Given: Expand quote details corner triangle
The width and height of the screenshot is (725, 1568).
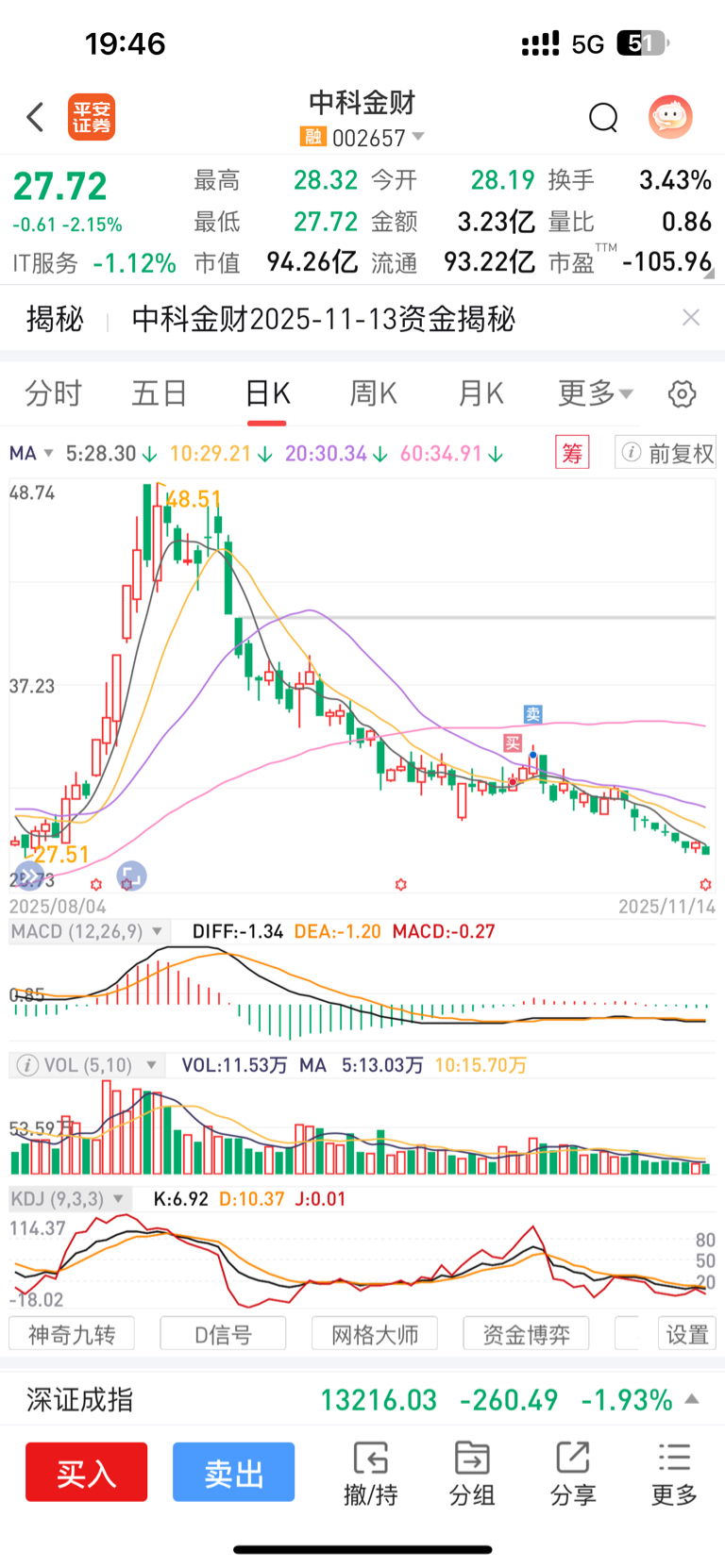Looking at the screenshot, I should tap(709, 275).
